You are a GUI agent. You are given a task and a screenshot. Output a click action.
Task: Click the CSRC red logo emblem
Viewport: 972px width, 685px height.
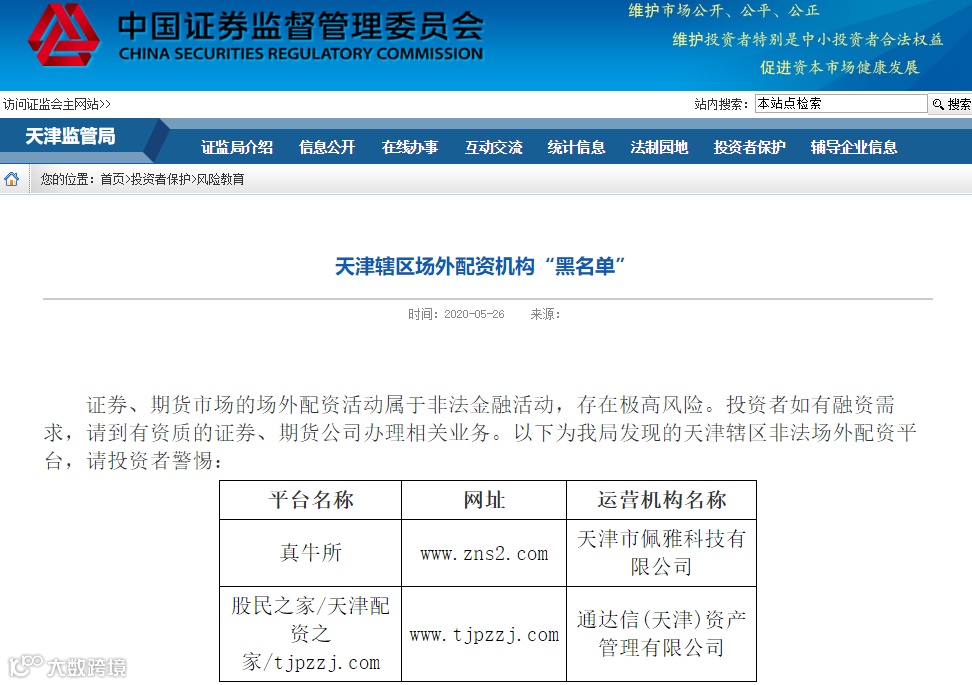[x=64, y=35]
